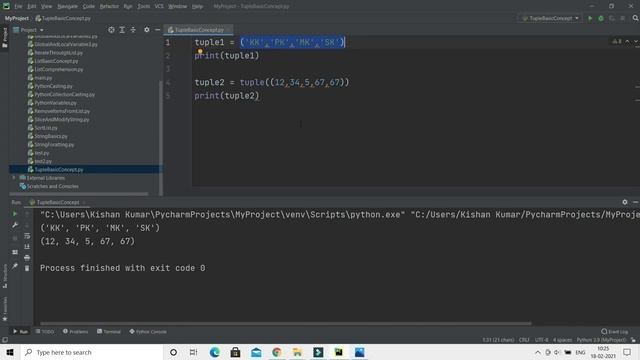
Task: Select the TupleBasicConcept tab in Run panel
Action: coord(58,202)
